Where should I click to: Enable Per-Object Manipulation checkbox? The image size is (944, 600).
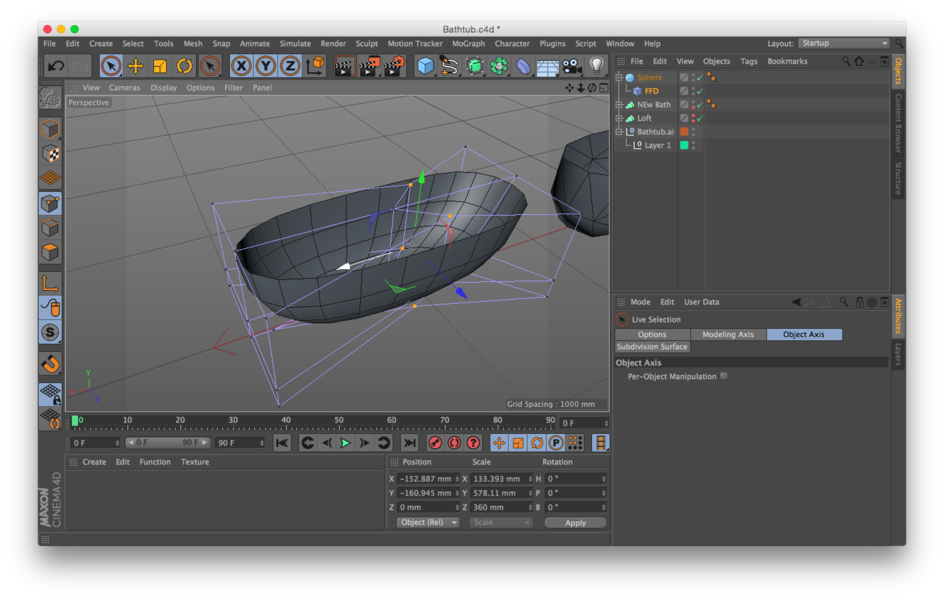point(724,376)
